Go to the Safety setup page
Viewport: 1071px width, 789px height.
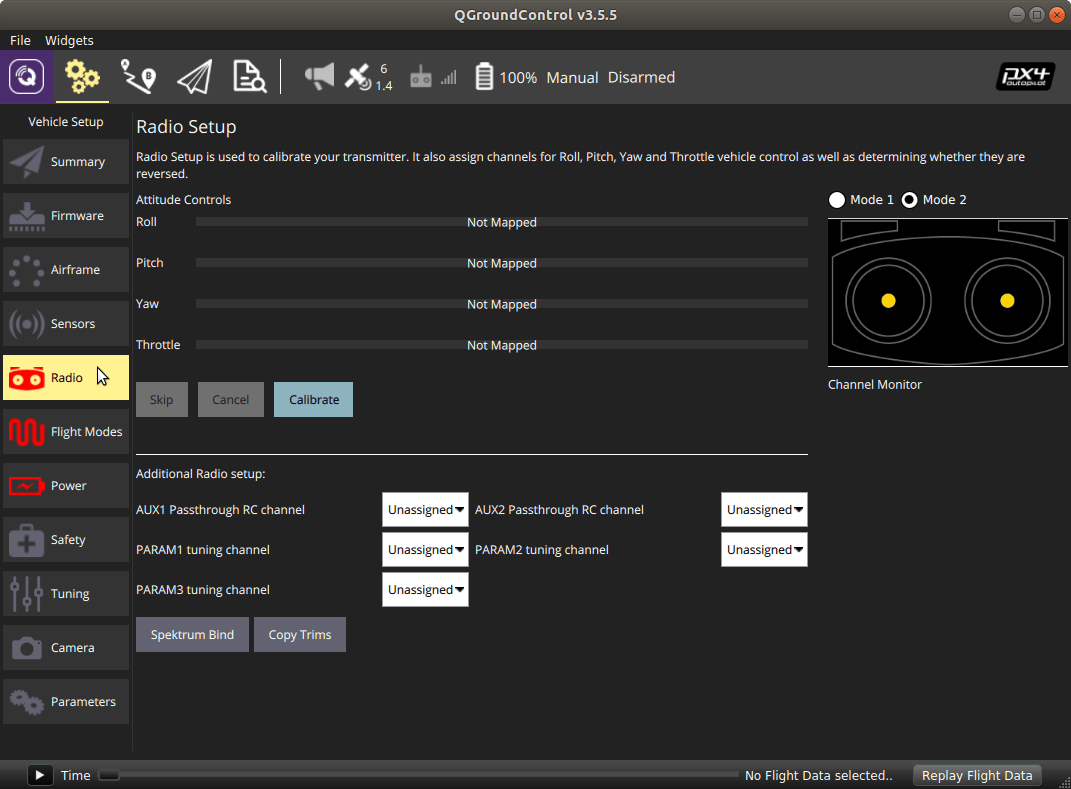[66, 540]
